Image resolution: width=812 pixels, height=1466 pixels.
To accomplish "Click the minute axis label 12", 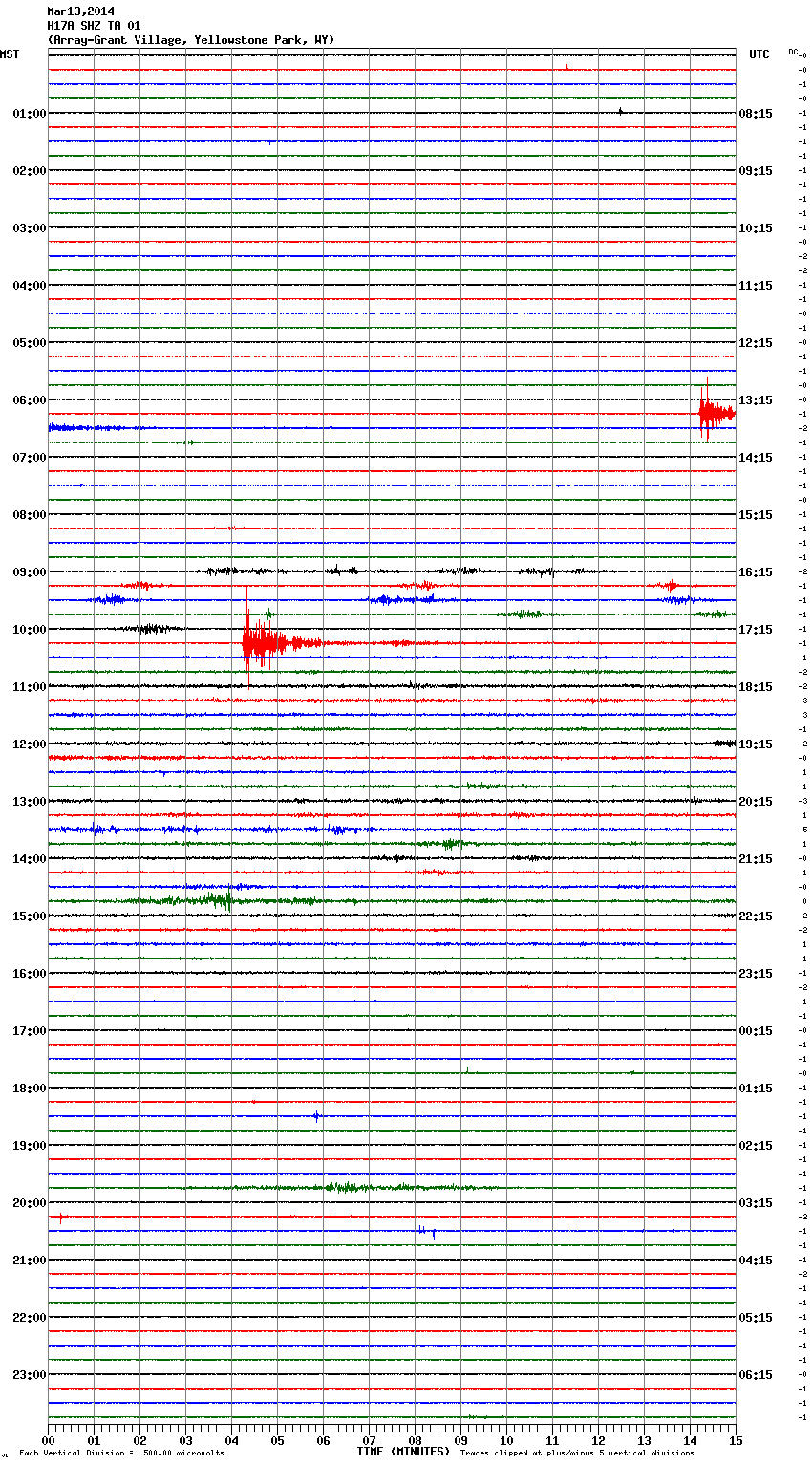I will (598, 1440).
